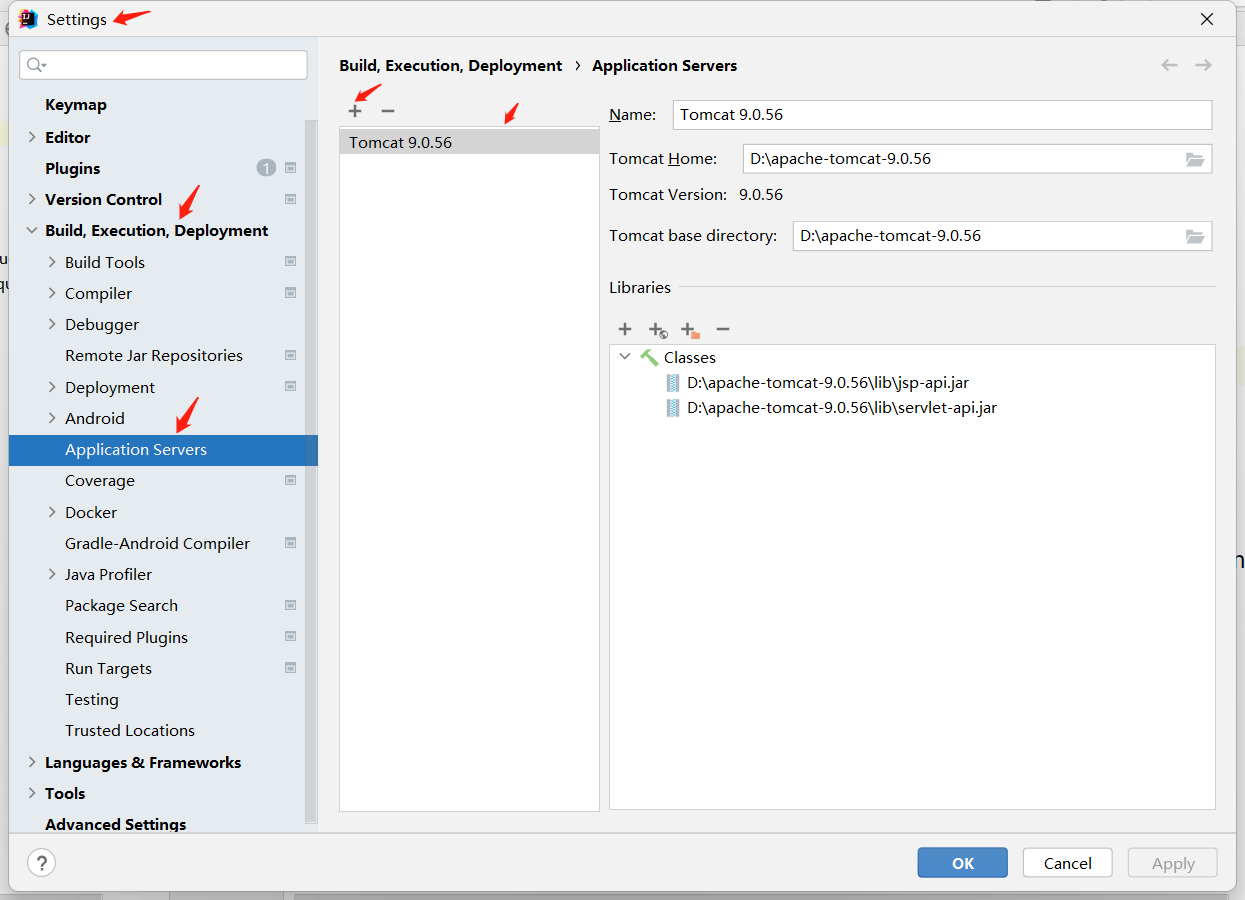Screen dimensions: 1245x900
Task: Select the servlet-api.jar library entry
Action: pyautogui.click(x=842, y=408)
